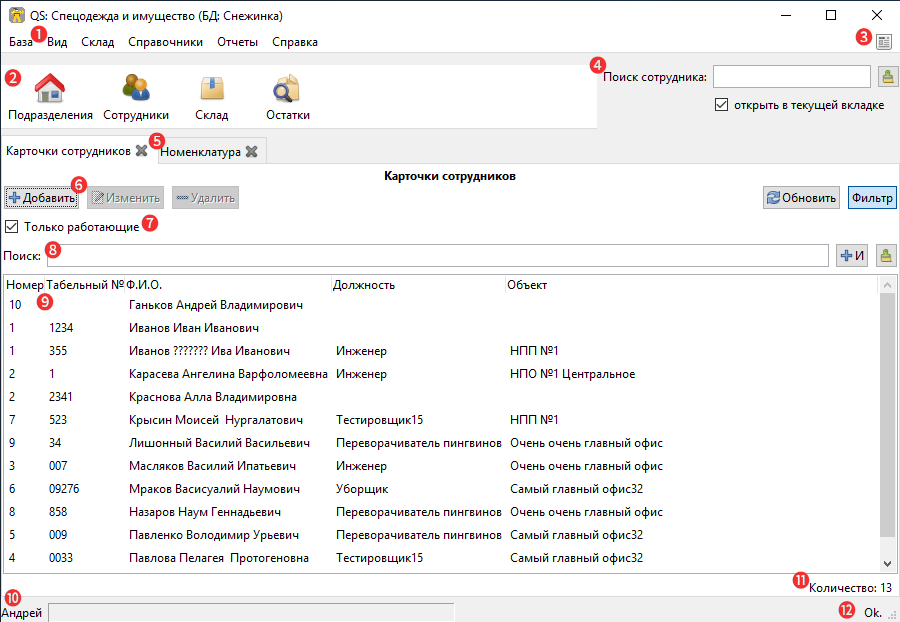Open the Остатки toolbar icon
The image size is (900, 622).
288,96
